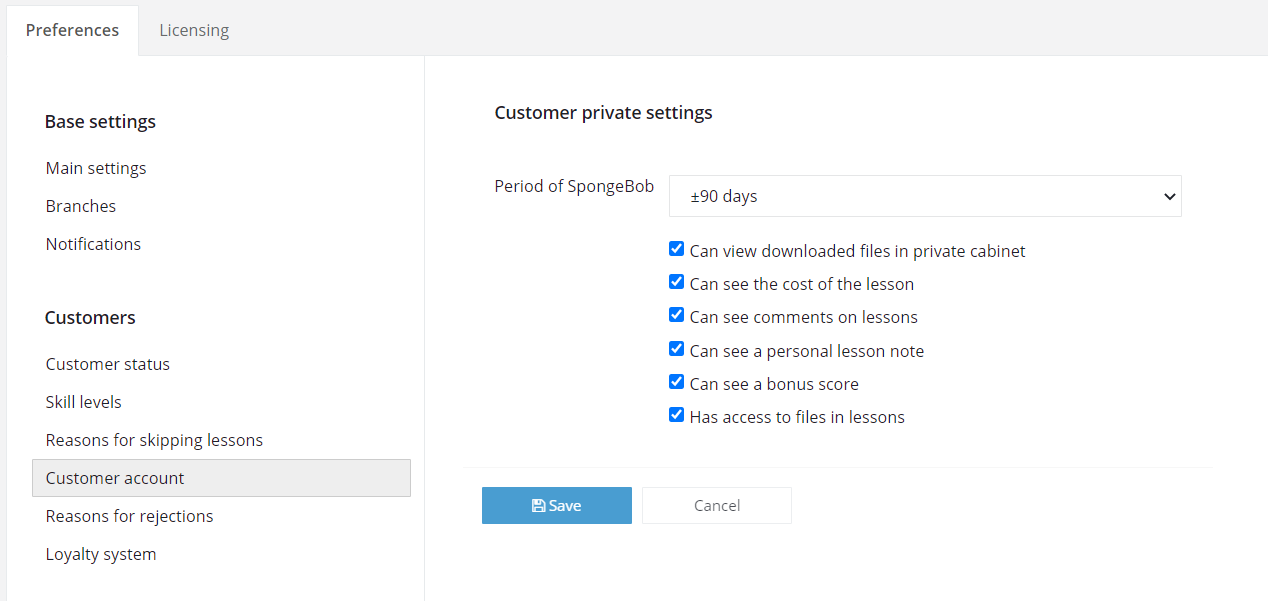Uncheck Can view downloaded files in private cabinet
The height and width of the screenshot is (601, 1268).
click(x=677, y=249)
